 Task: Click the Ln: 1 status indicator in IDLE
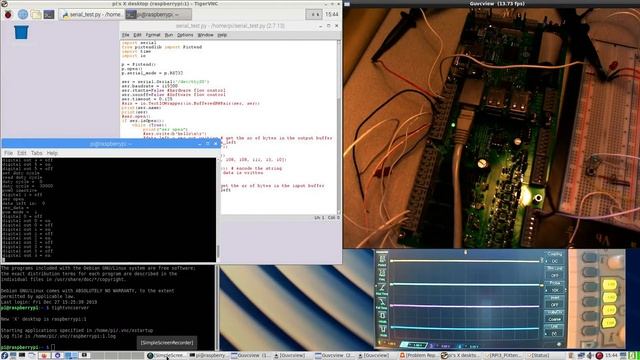tap(320, 218)
